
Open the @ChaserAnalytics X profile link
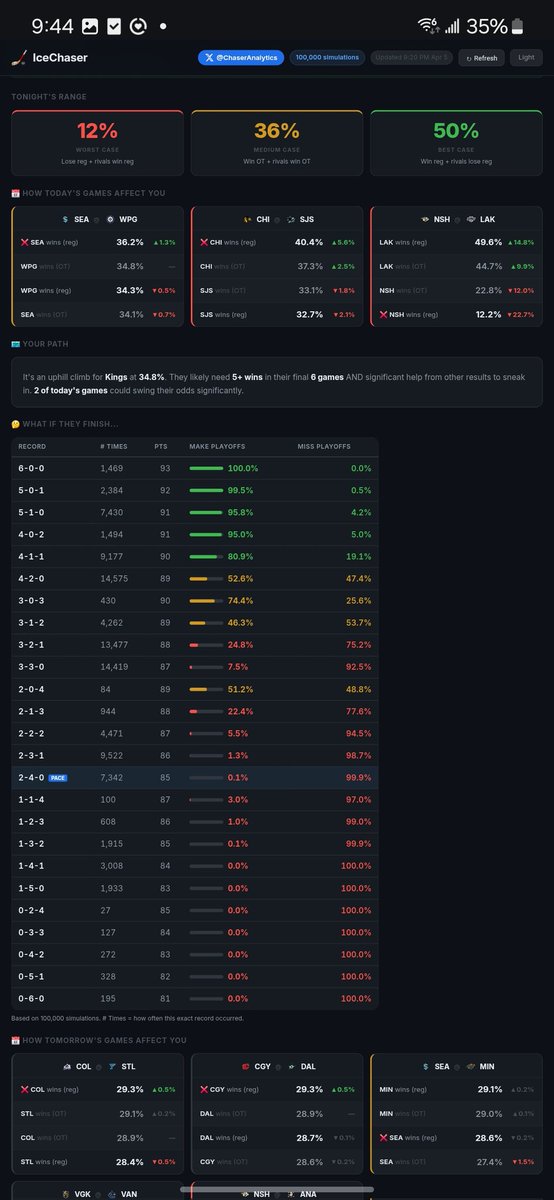(241, 58)
